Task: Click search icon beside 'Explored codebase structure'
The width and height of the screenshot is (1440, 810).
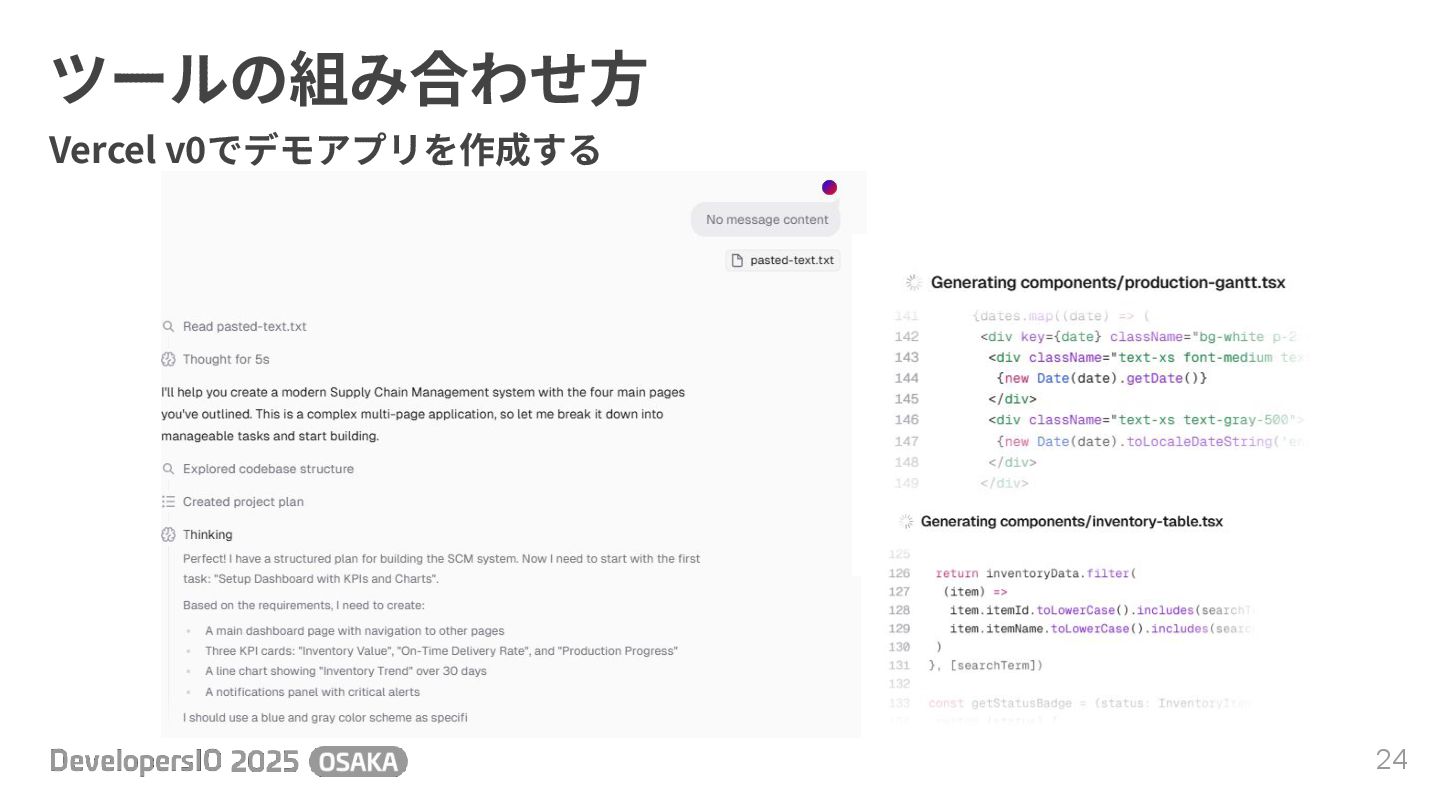Action: (x=168, y=469)
